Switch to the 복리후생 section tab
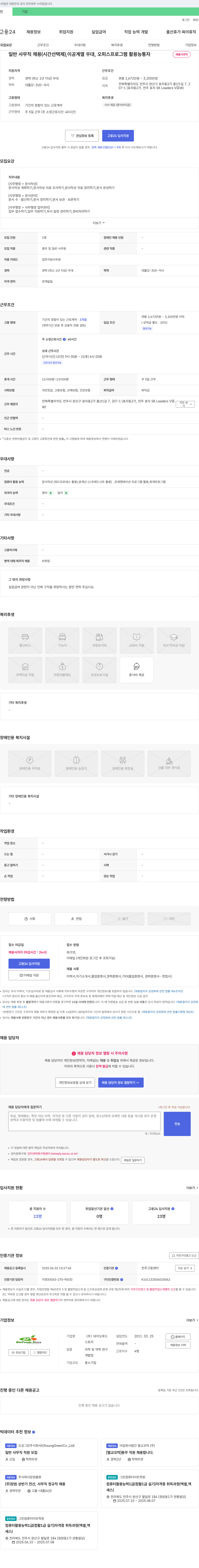Image resolution: width=199 pixels, height=1568 pixels. pyautogui.click(x=117, y=45)
